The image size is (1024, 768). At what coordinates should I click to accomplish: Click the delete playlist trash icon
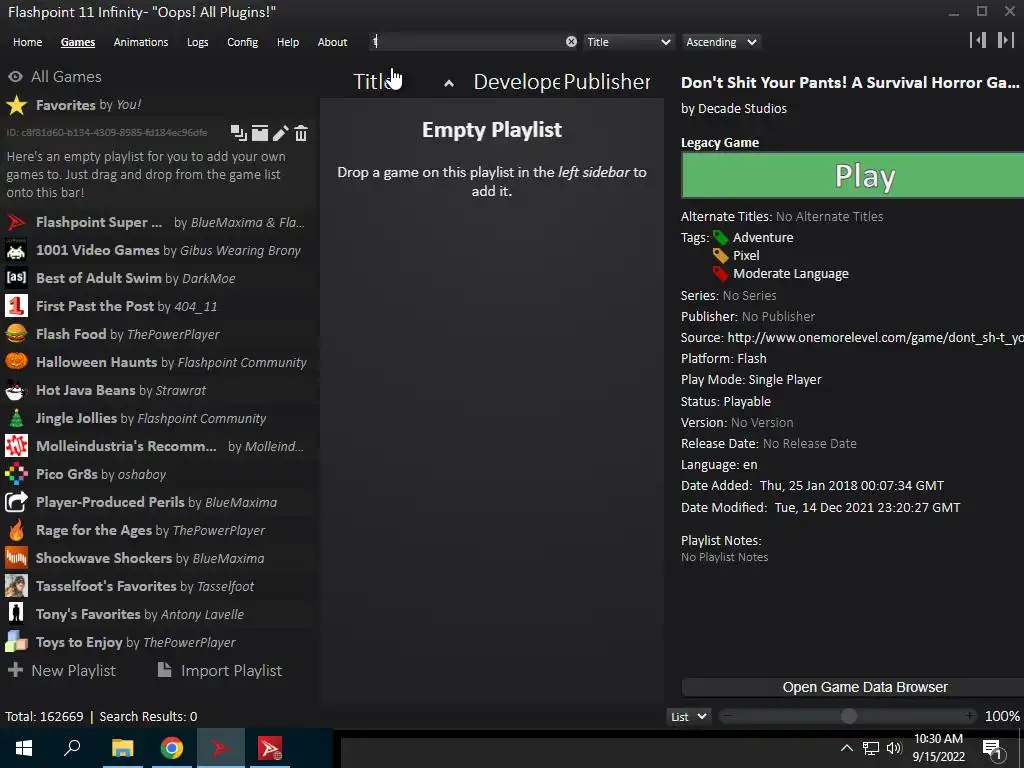[301, 133]
